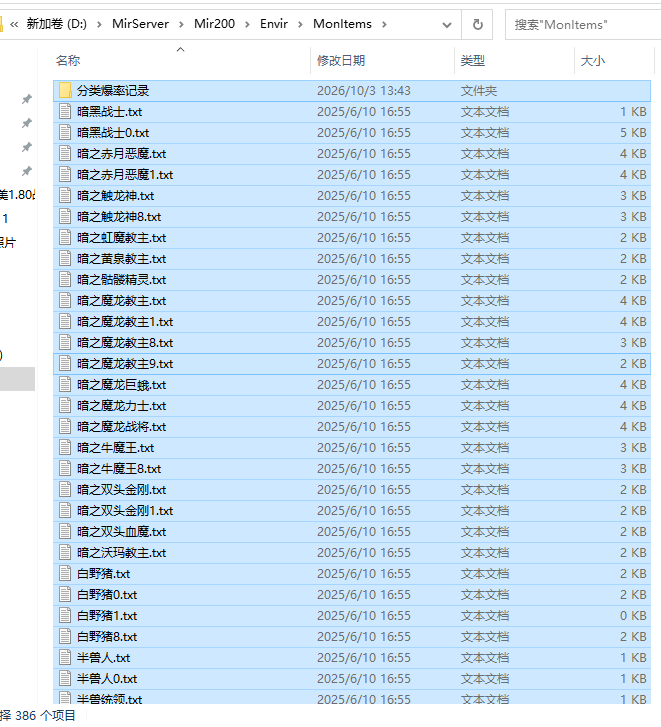This screenshot has width=661, height=727.
Task: Expand the arrow after Envir breadcrumb
Action: (x=300, y=24)
